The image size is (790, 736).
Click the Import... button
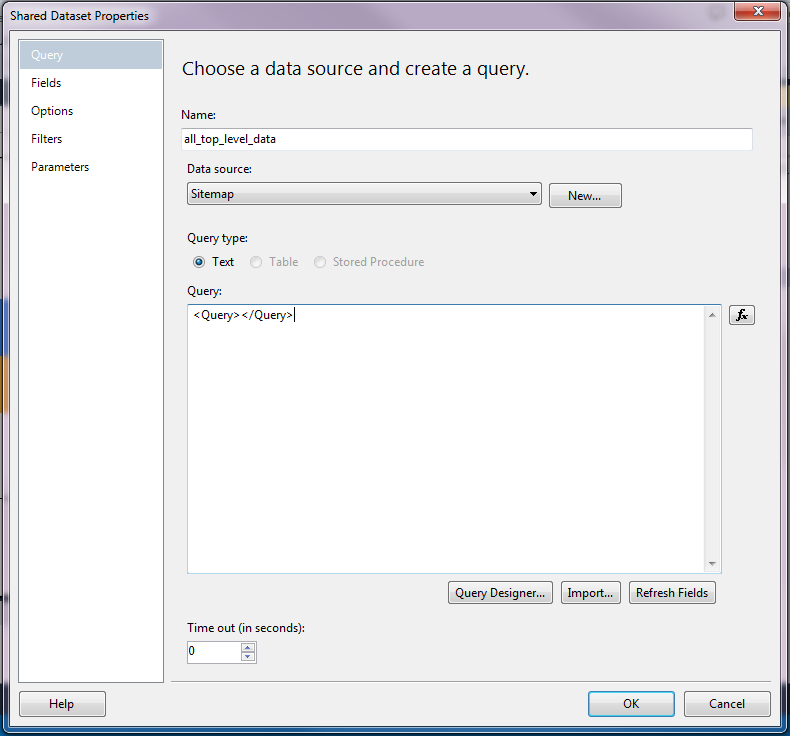click(x=590, y=593)
